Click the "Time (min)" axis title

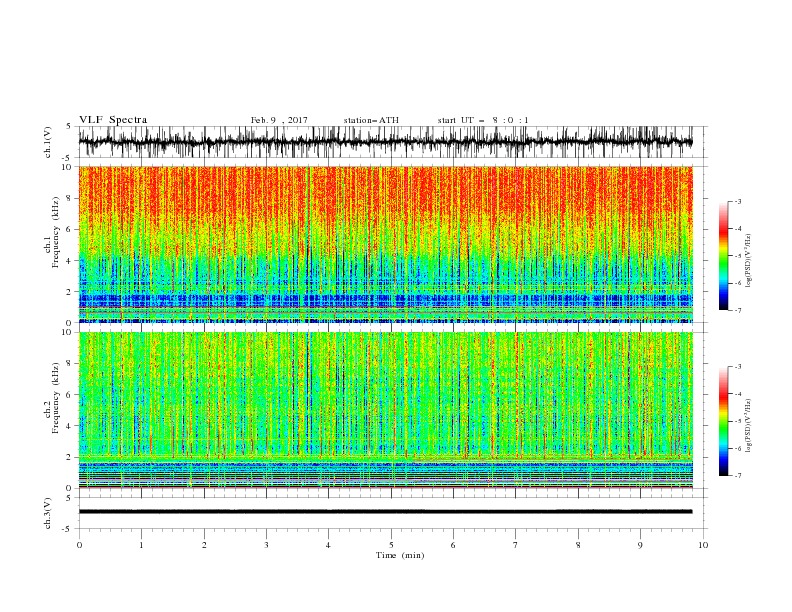coord(400,555)
